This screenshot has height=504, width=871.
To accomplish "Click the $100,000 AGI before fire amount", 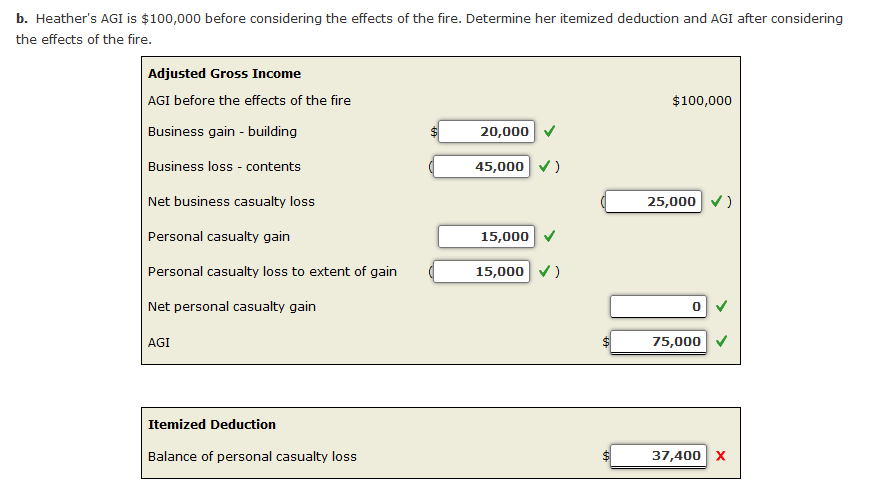I will [702, 101].
